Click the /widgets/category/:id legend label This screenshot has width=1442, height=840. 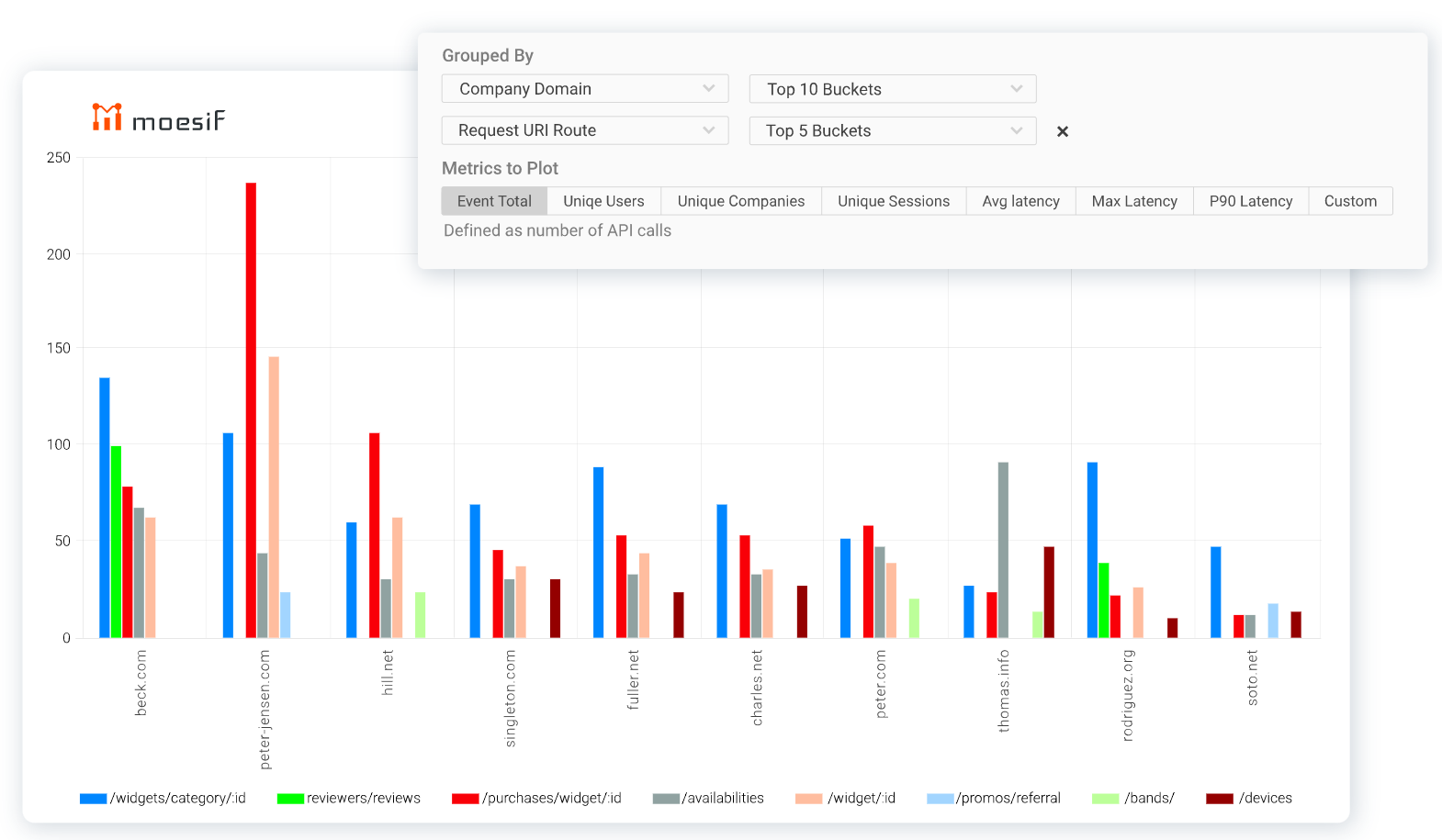click(178, 799)
